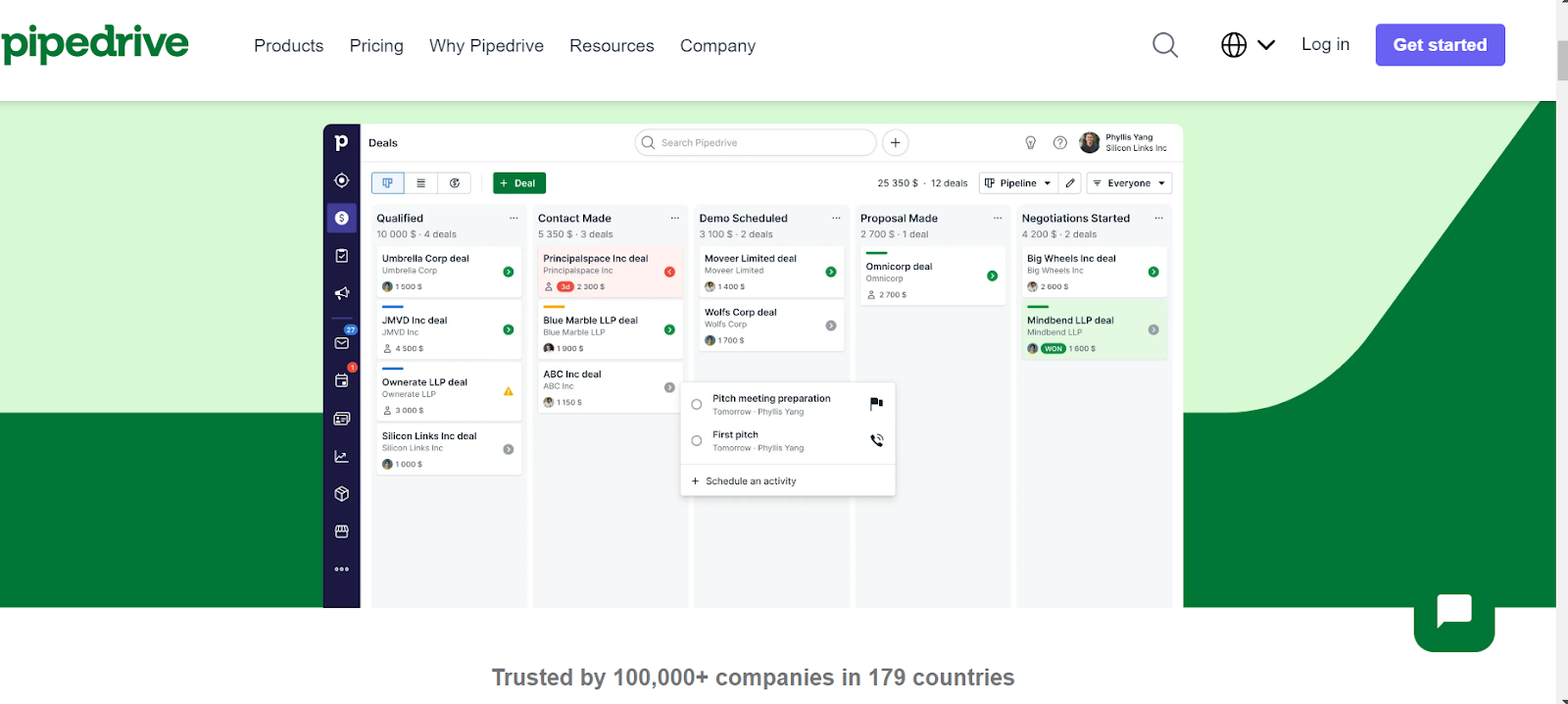The width and height of the screenshot is (1568, 704).
Task: Click the lightbulb sales assistant icon
Action: (1030, 143)
